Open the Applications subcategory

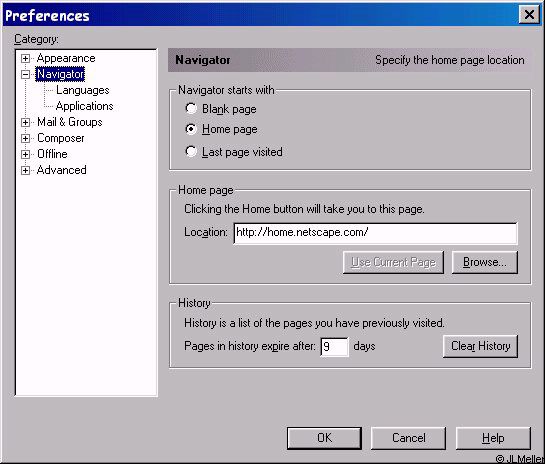[x=84, y=106]
